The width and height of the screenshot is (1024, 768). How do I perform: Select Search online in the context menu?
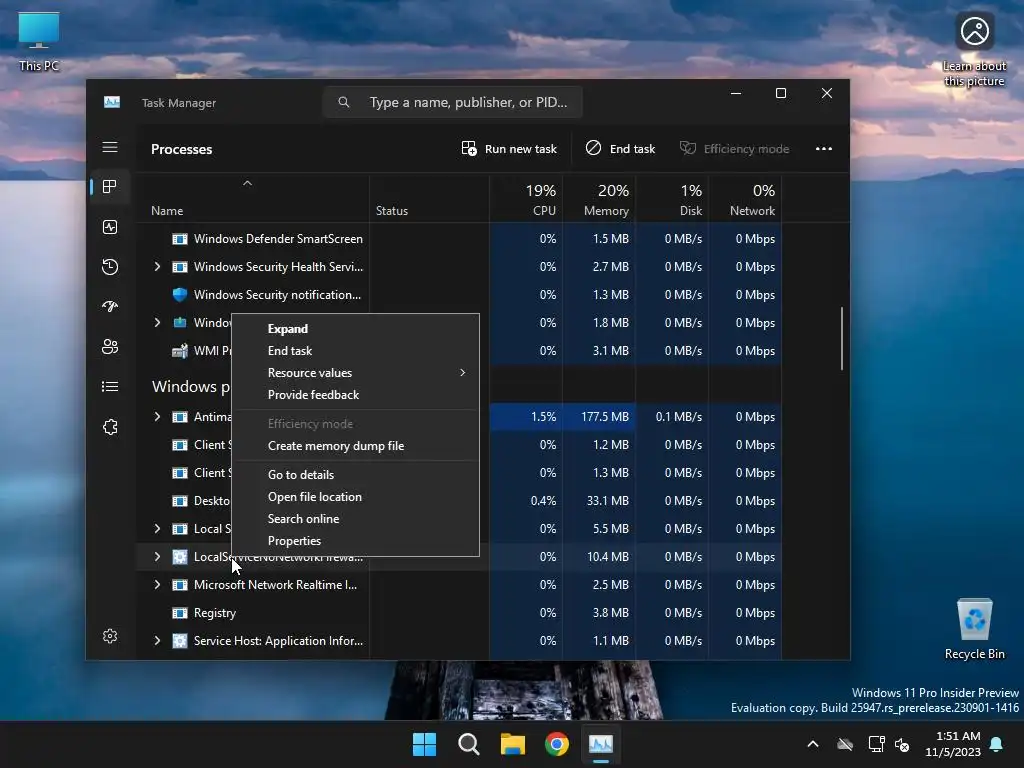355,519
